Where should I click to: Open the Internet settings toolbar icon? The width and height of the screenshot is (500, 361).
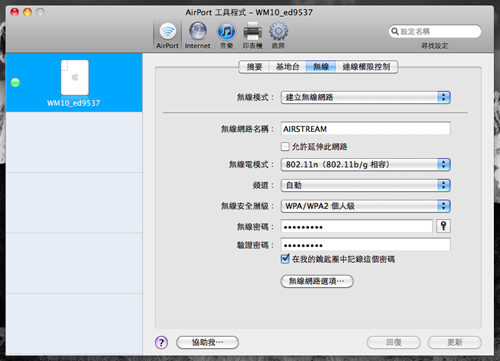(x=198, y=36)
